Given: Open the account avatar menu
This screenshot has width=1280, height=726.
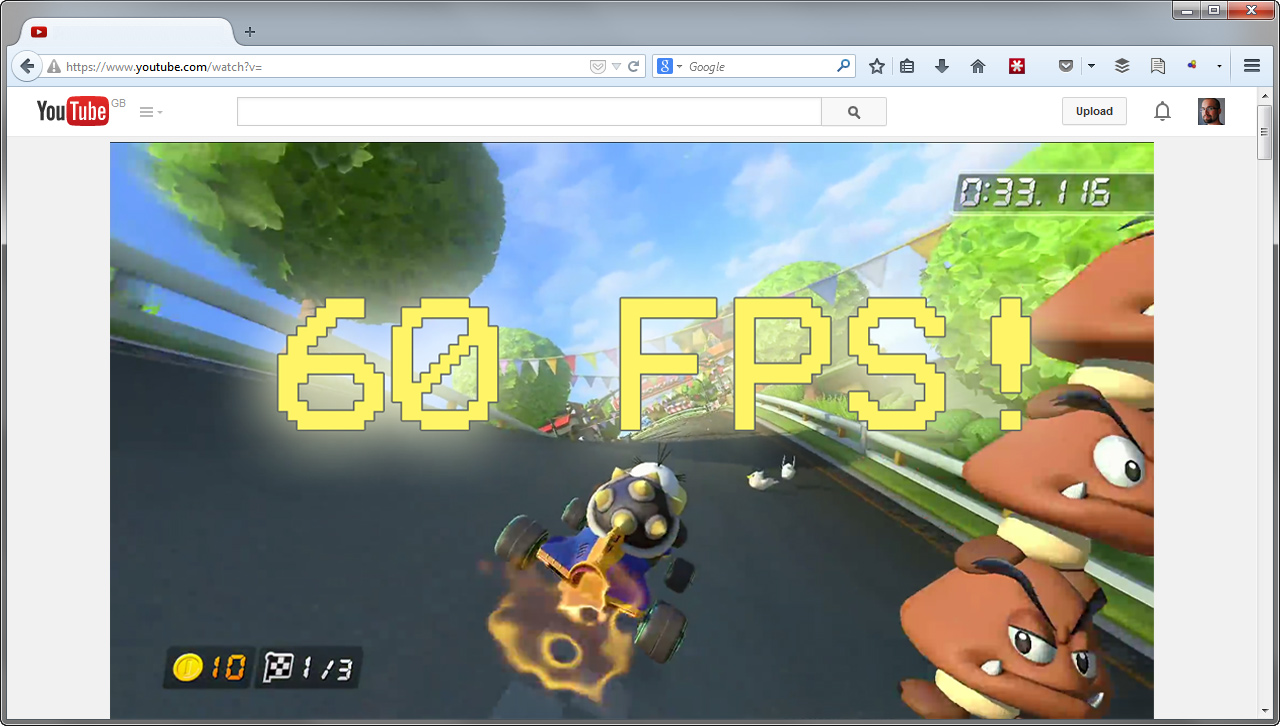Looking at the screenshot, I should click(1210, 112).
